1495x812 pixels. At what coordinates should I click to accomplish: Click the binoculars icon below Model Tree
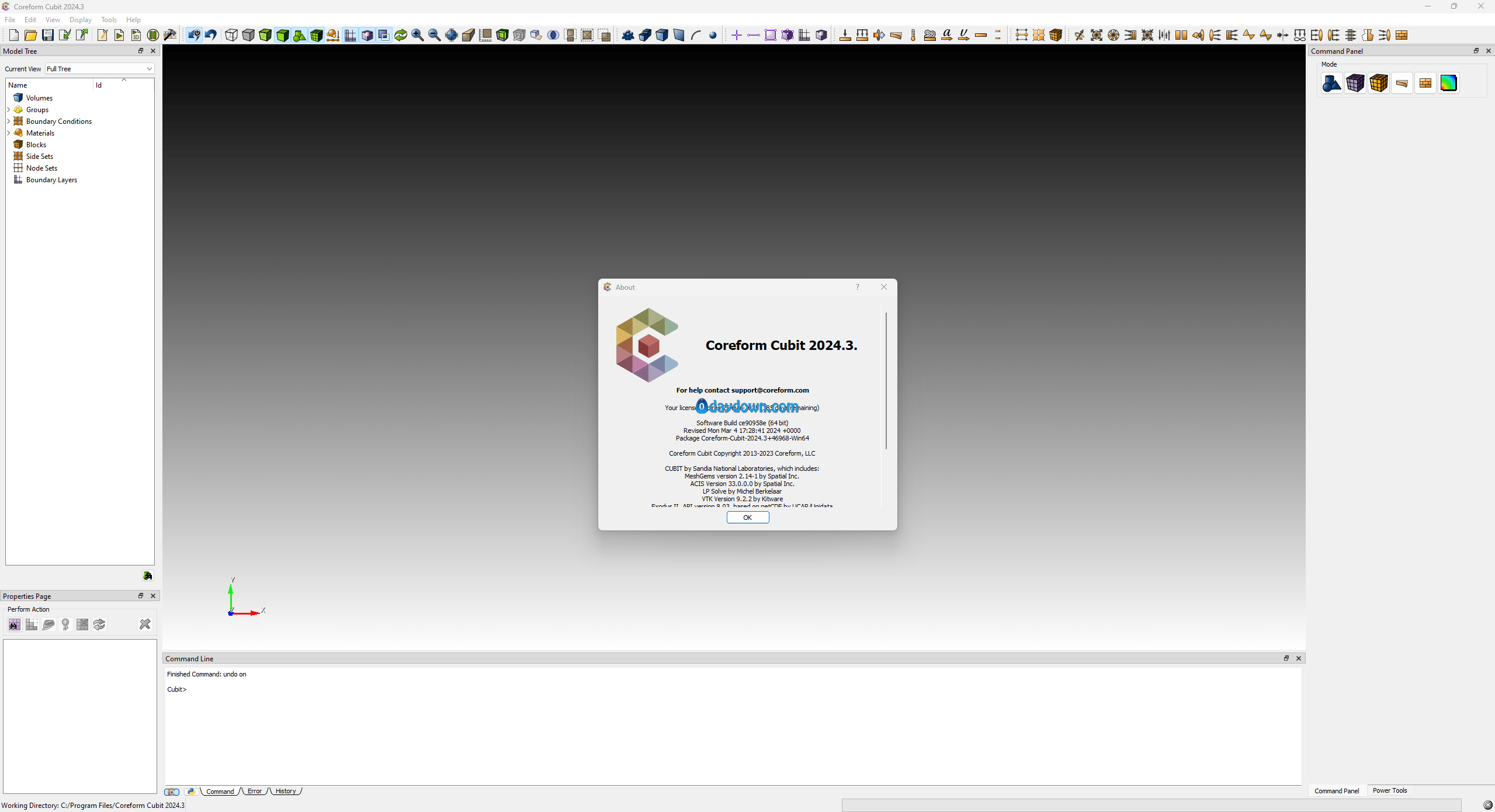click(148, 575)
